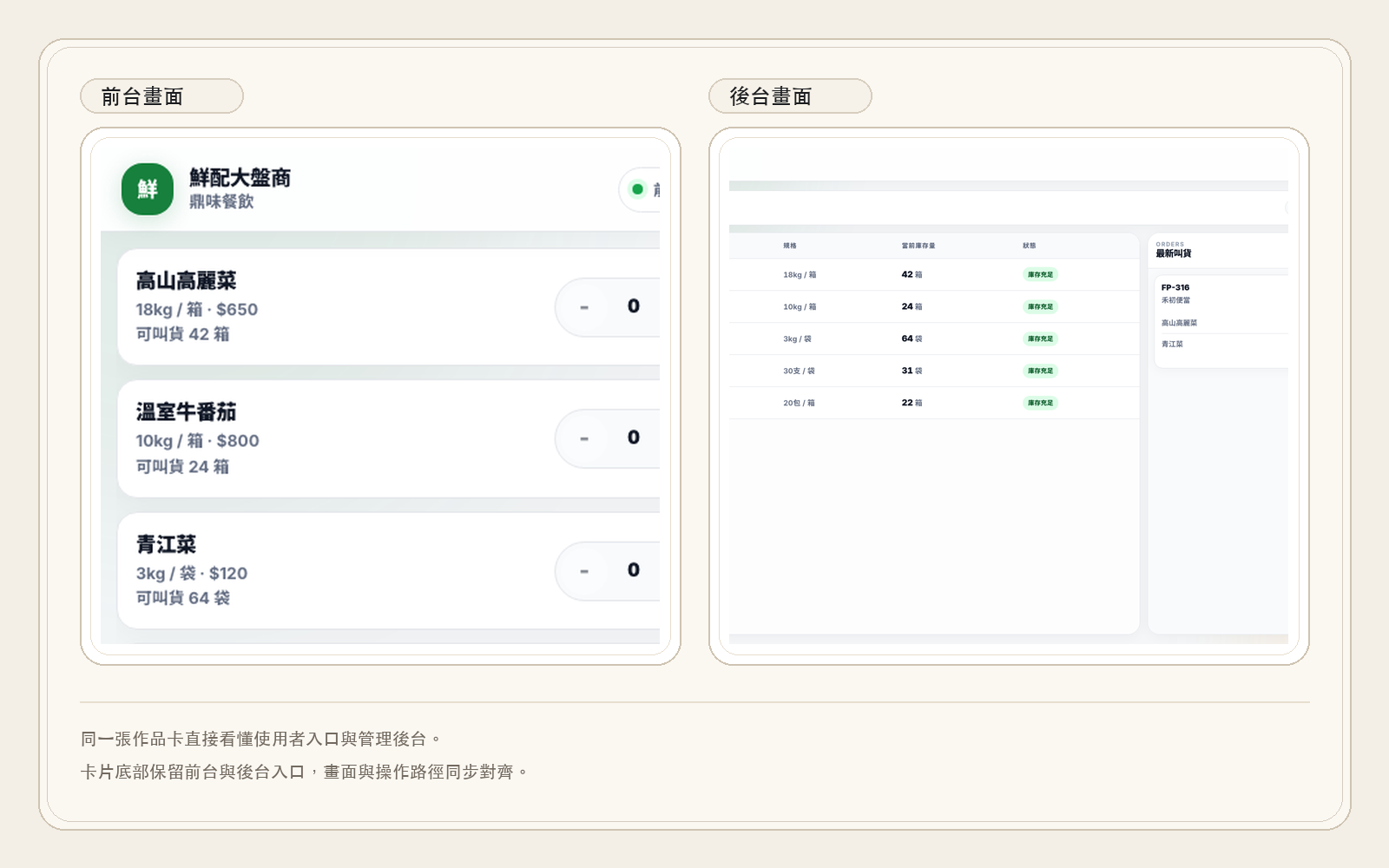This screenshot has height=868, width=1389.
Task: Select the 溫室牛番茄 product title
Action: click(186, 411)
